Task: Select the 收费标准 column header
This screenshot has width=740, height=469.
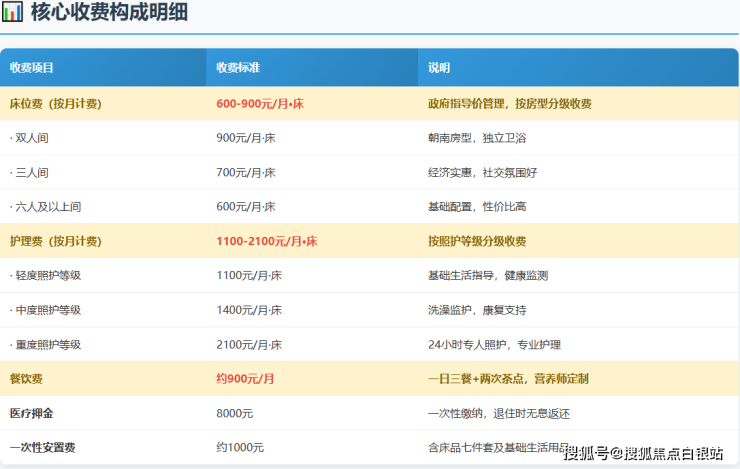Action: click(x=238, y=68)
